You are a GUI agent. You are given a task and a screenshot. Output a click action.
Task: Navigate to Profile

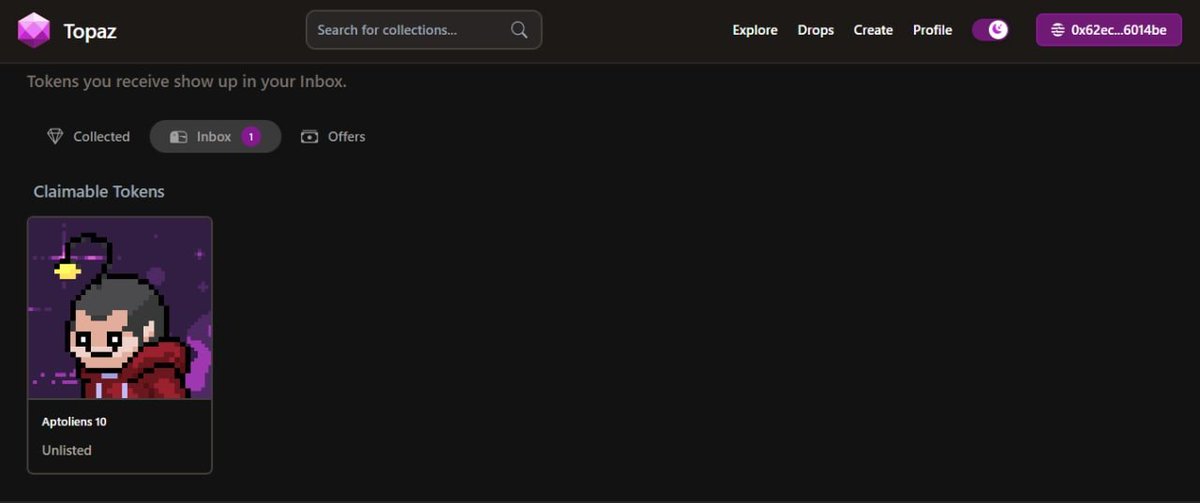932,30
